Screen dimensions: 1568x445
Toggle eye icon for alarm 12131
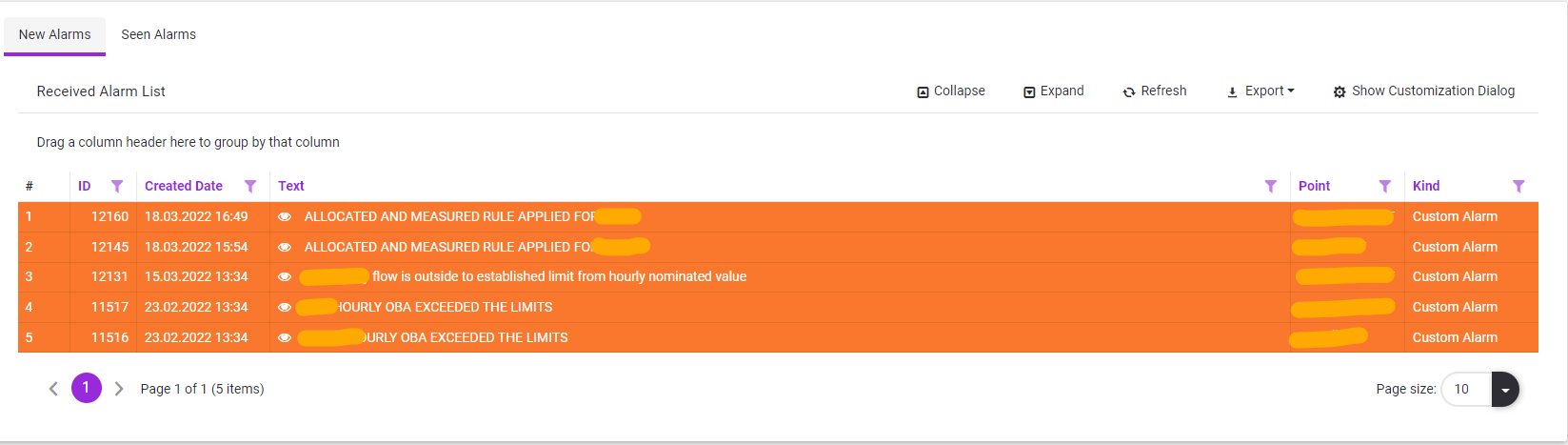pos(285,277)
